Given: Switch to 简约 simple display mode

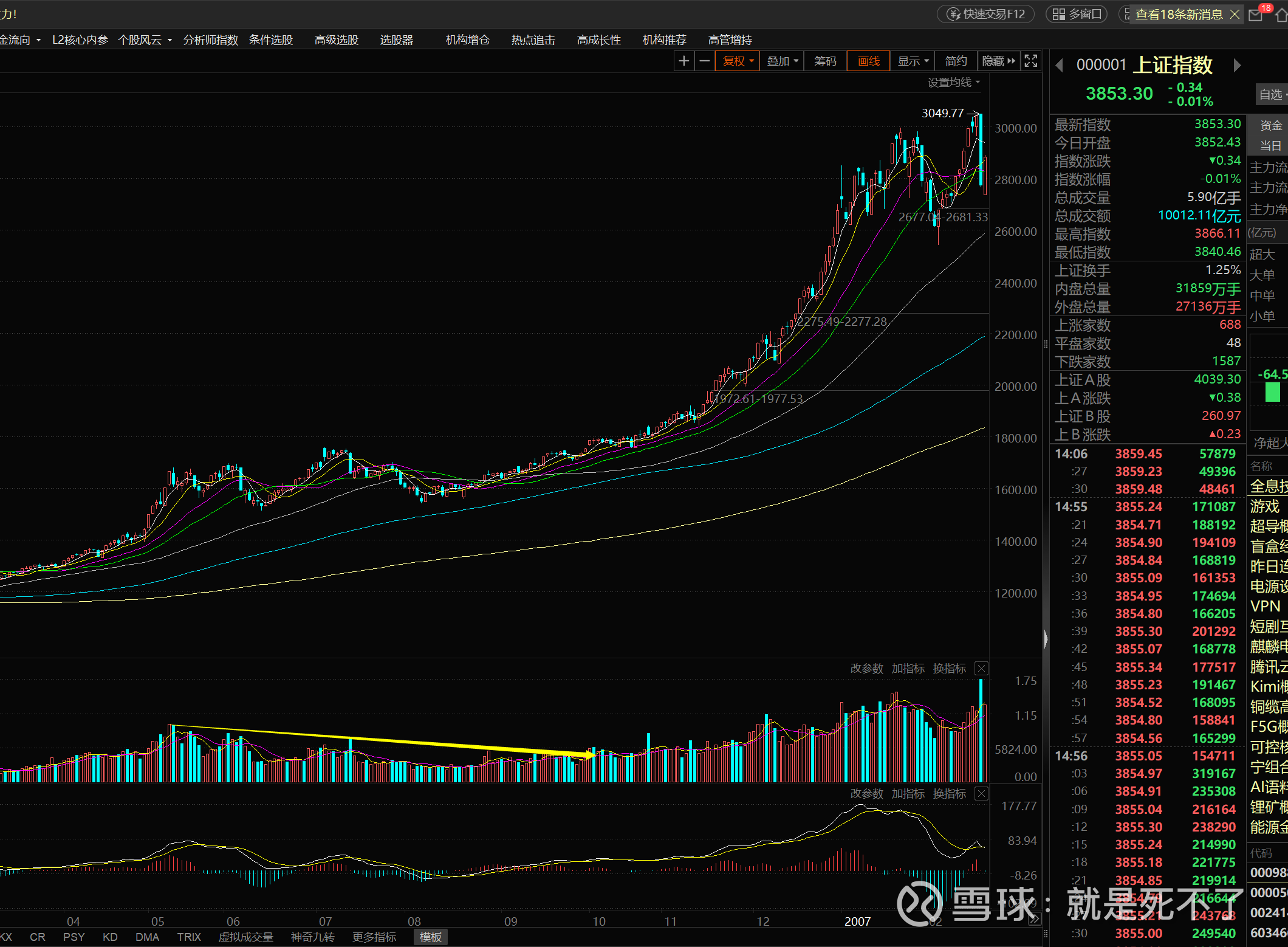Looking at the screenshot, I should point(956,61).
